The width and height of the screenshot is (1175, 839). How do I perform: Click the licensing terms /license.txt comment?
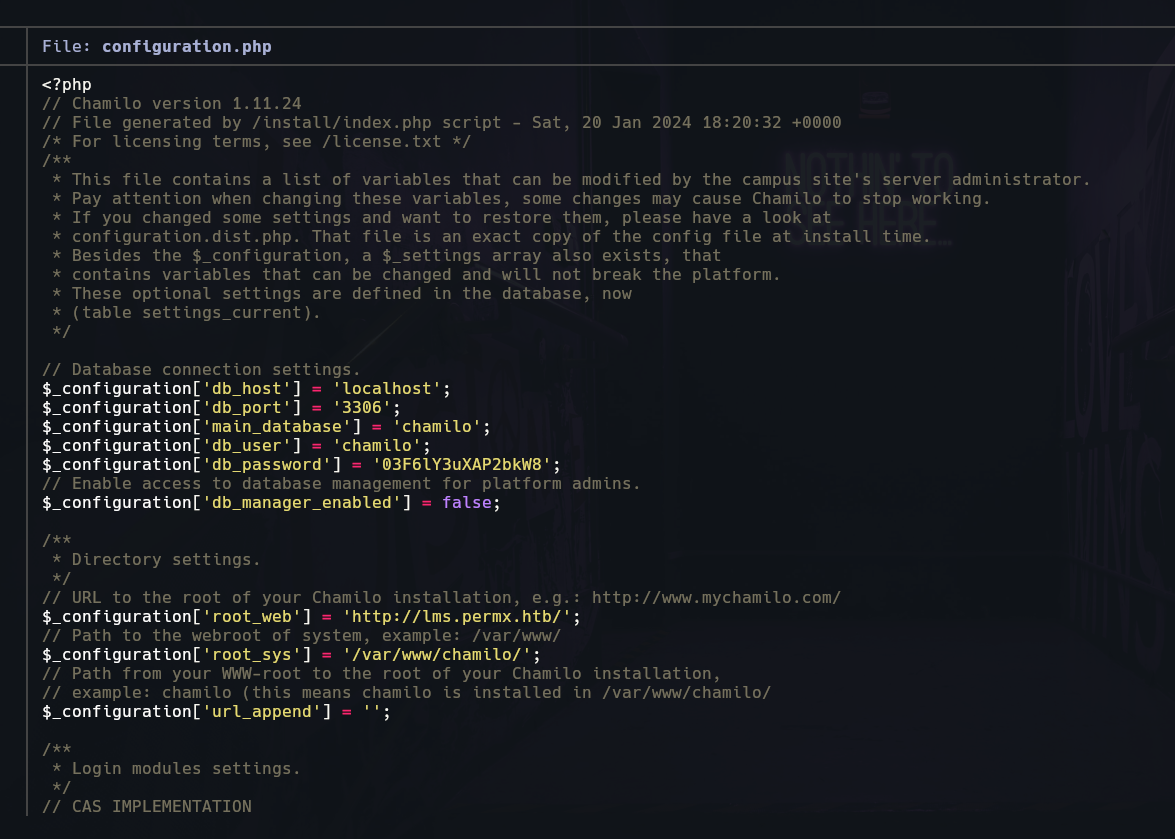(256, 142)
